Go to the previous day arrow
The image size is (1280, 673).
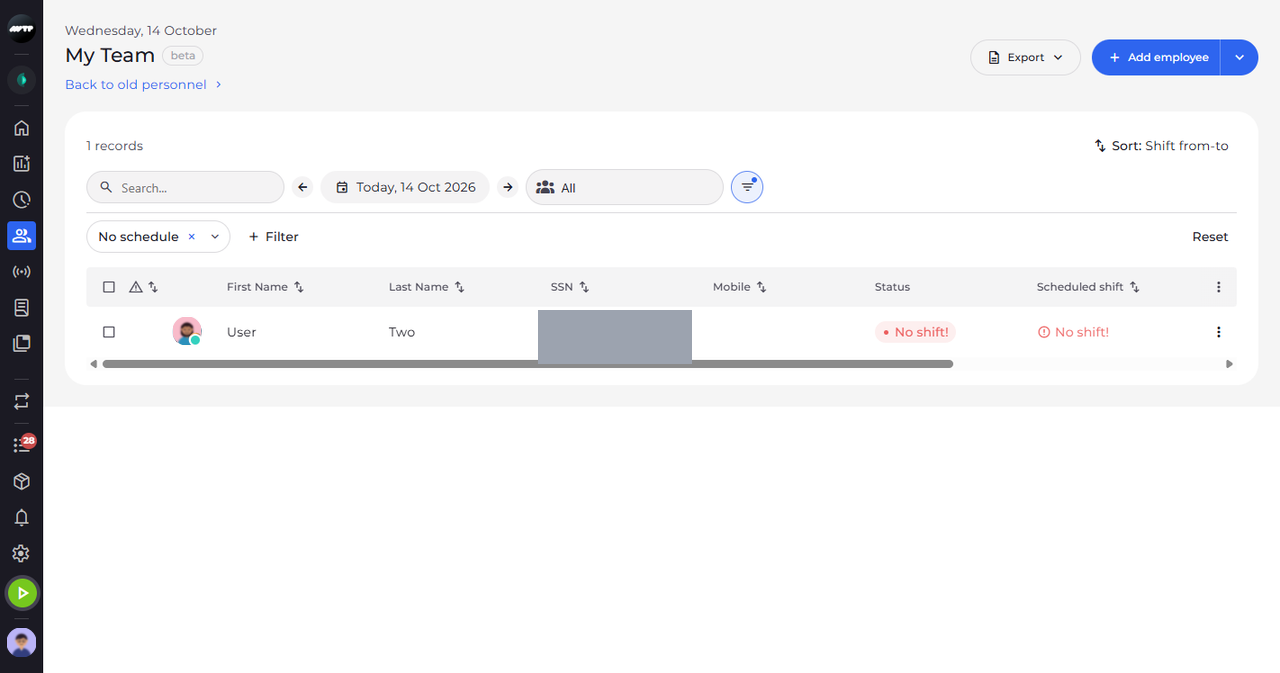(303, 187)
